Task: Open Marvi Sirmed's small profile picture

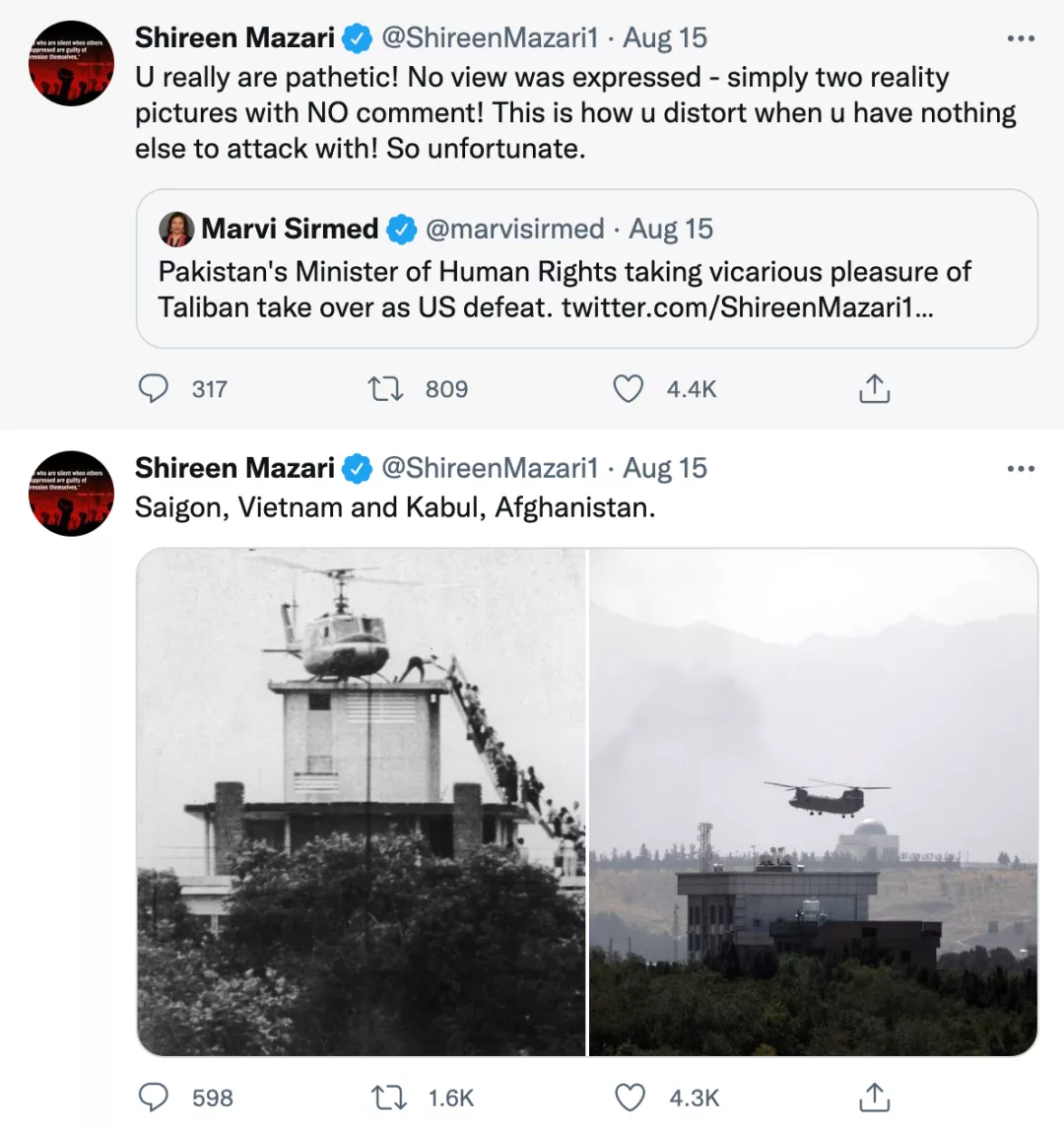Action: pyautogui.click(x=176, y=230)
